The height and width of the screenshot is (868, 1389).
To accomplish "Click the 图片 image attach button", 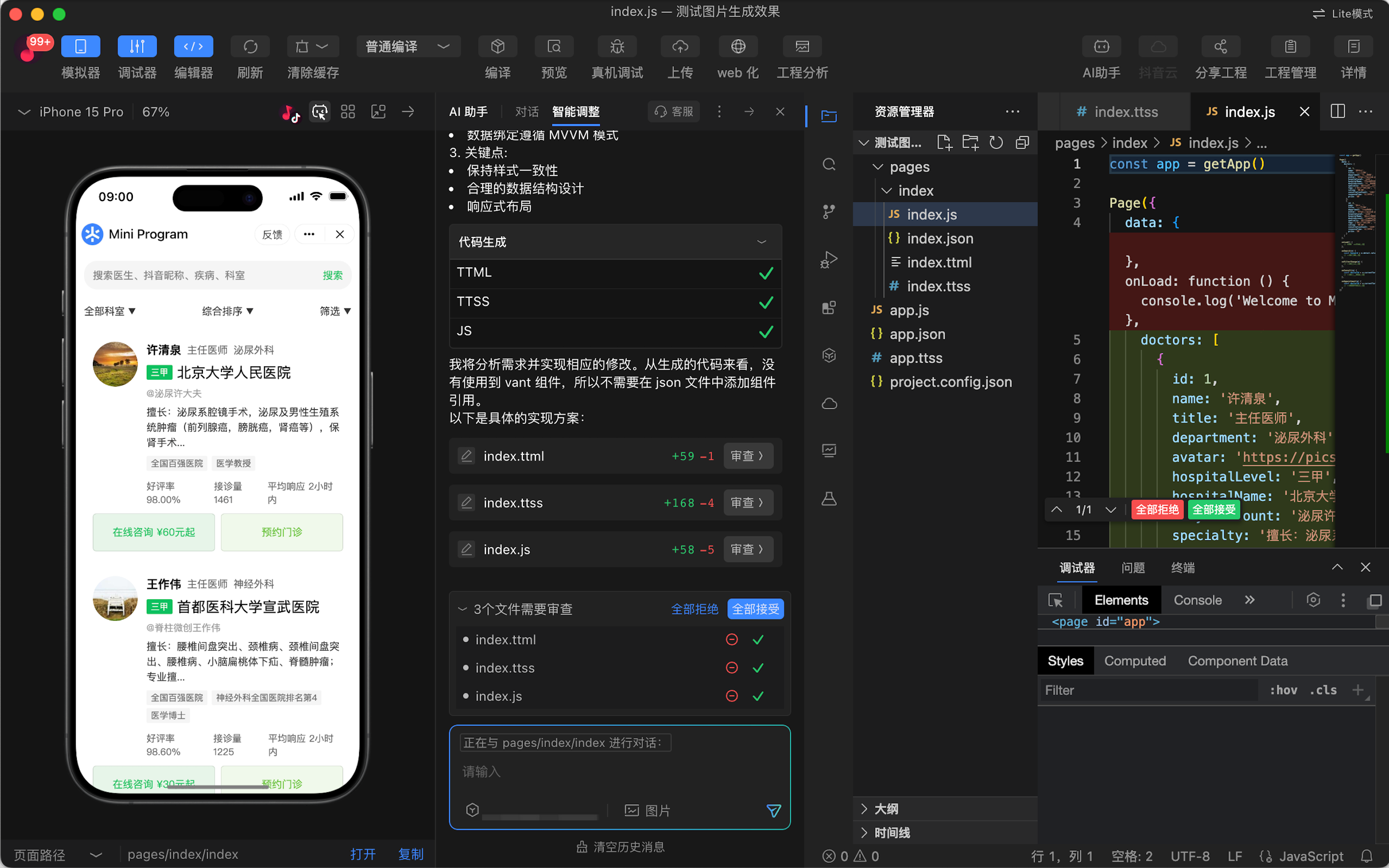I will (x=647, y=810).
